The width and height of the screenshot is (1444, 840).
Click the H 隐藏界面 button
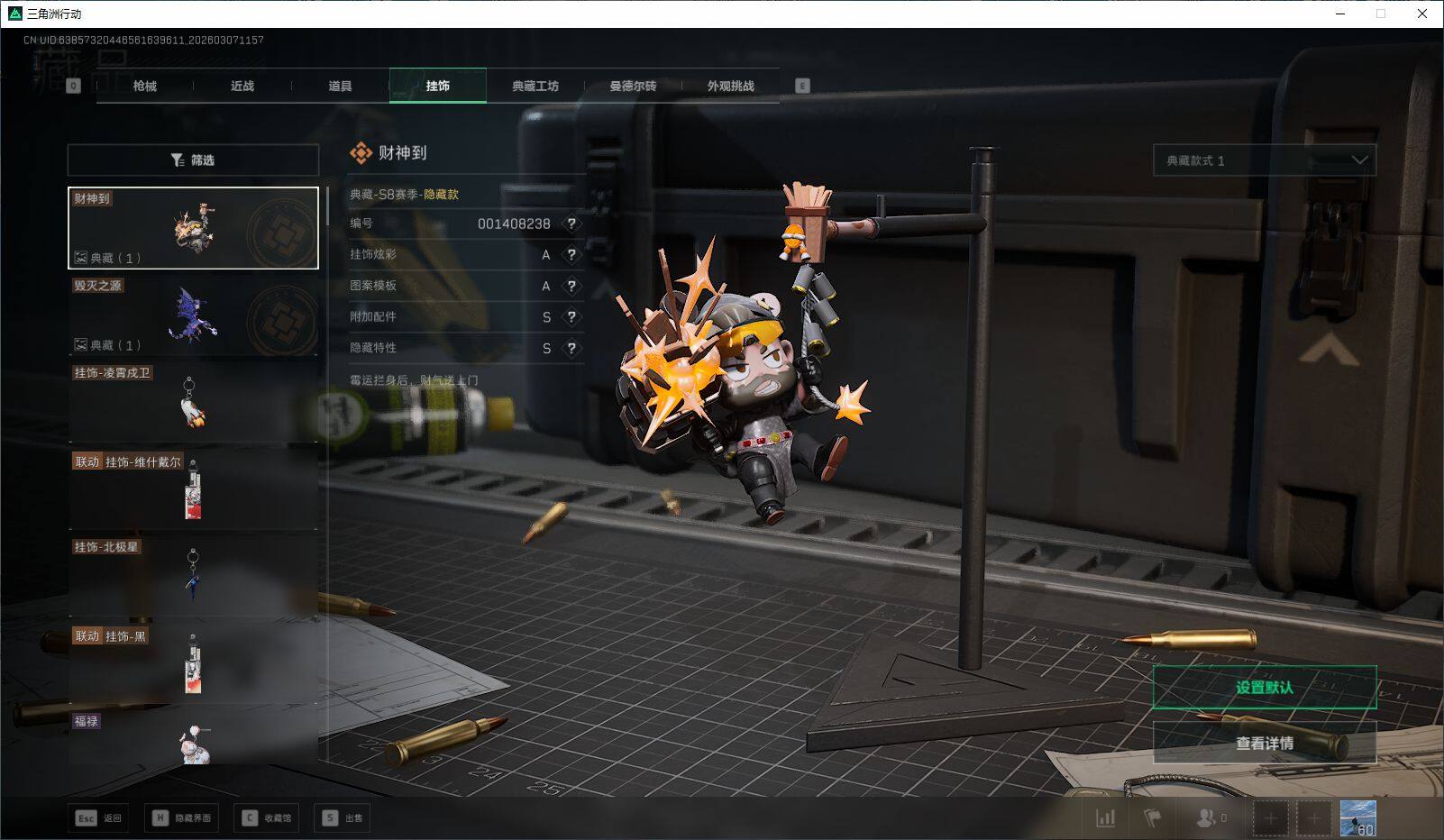coord(181,818)
